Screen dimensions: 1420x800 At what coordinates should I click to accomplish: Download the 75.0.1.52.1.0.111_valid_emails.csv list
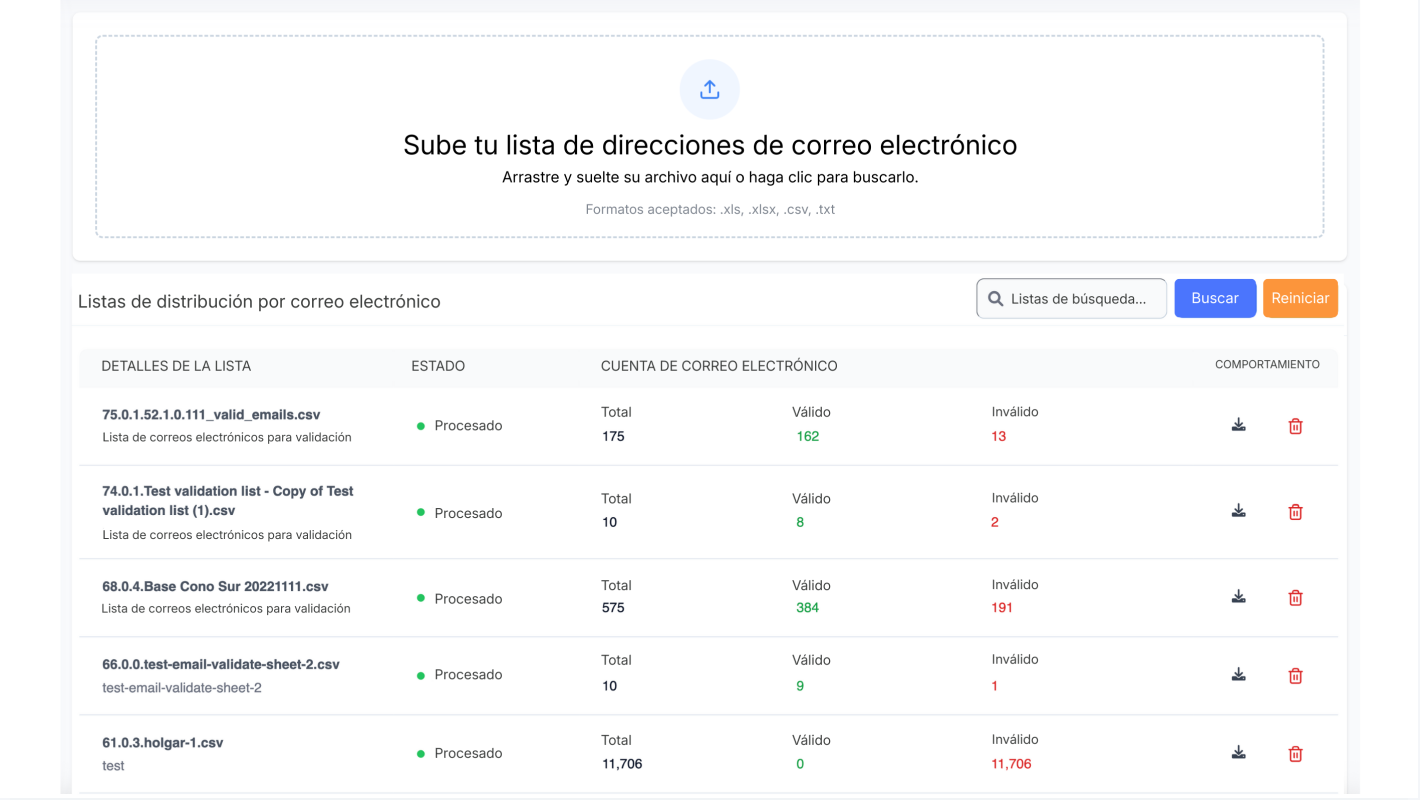coord(1238,425)
